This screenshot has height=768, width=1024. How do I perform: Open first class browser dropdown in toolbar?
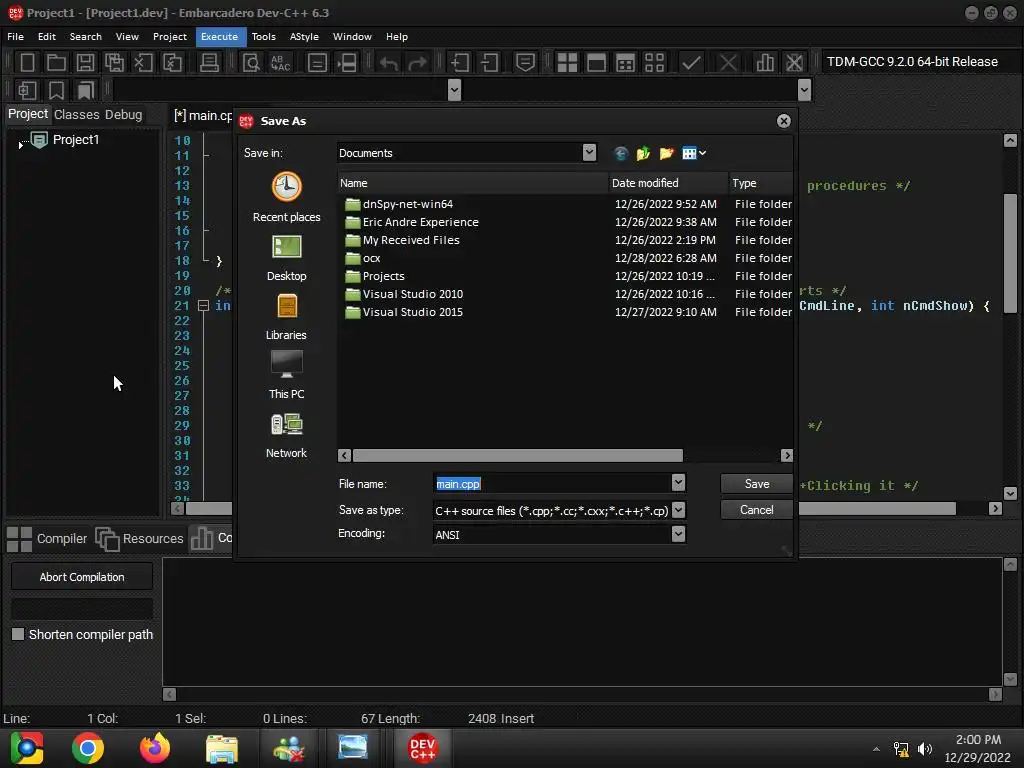455,90
